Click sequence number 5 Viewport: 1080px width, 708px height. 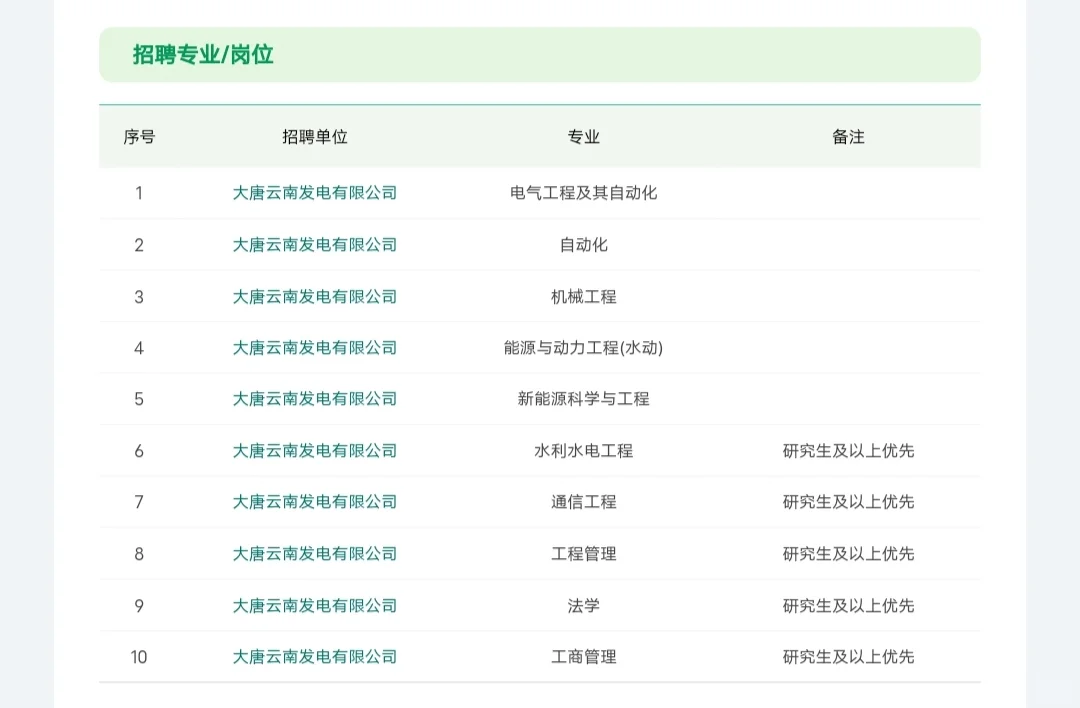click(x=139, y=399)
